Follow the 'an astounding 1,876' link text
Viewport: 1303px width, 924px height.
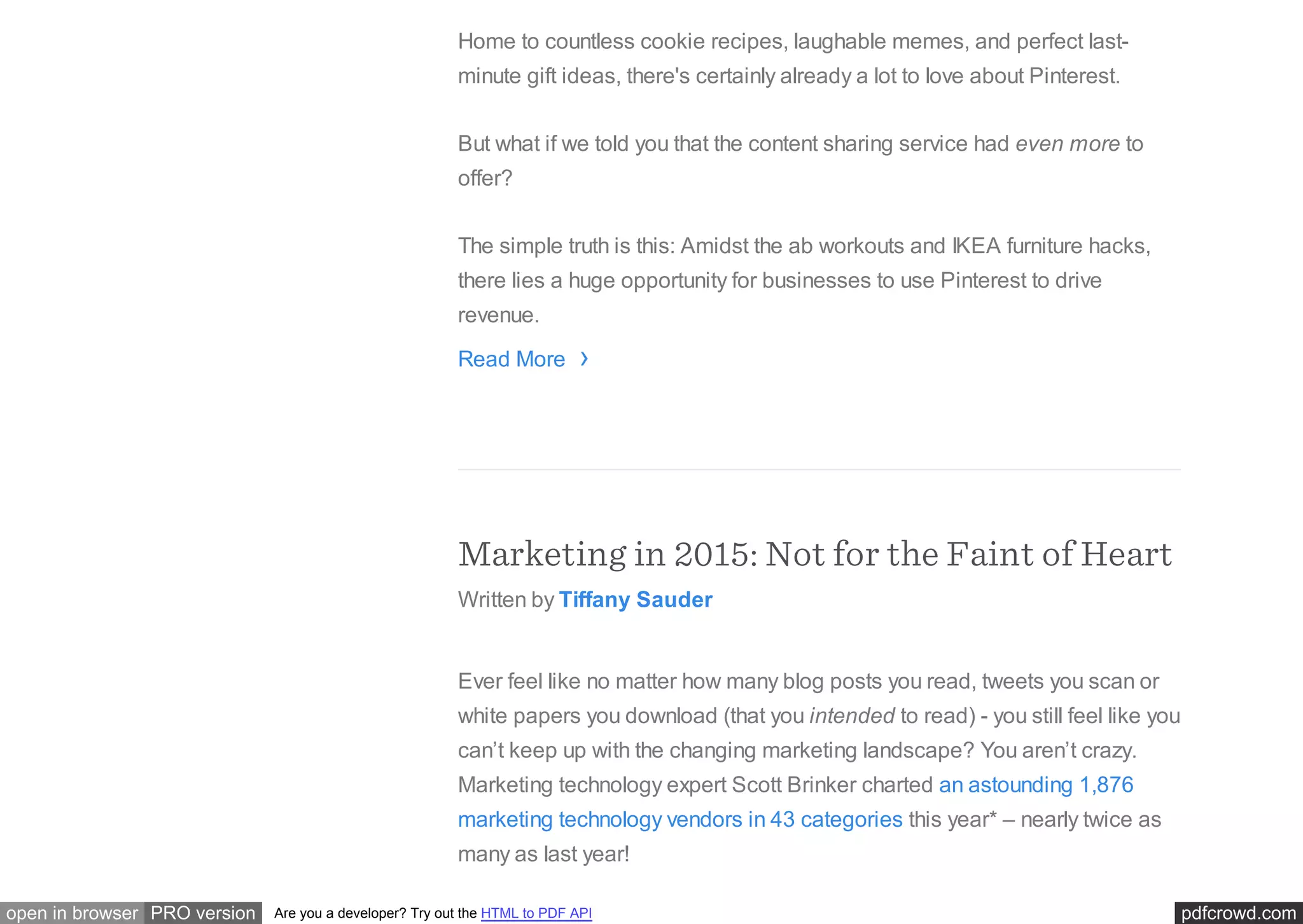[x=1036, y=785]
